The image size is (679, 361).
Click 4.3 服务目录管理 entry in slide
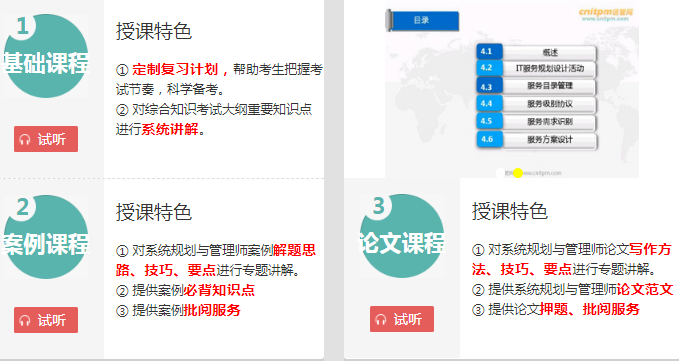536,87
